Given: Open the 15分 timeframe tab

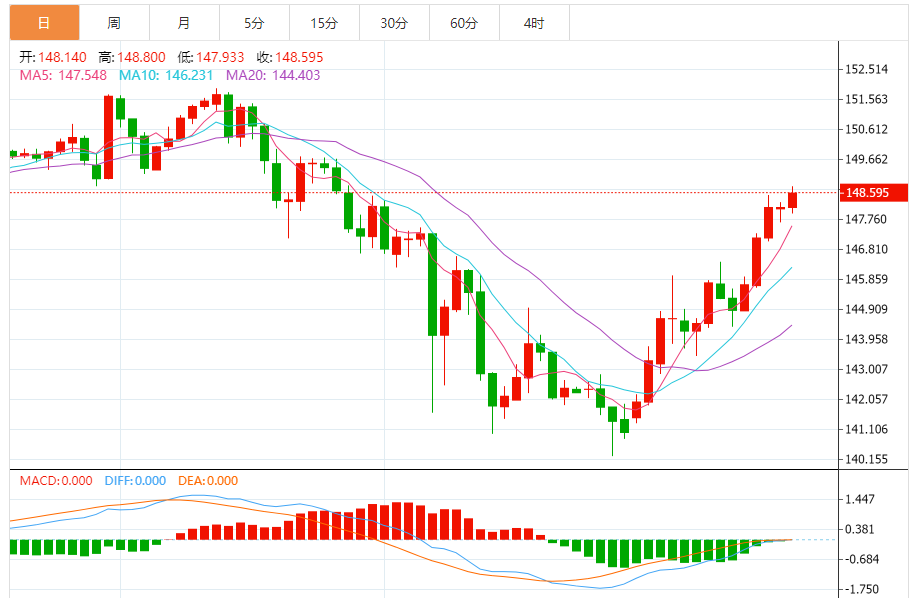Looking at the screenshot, I should [x=324, y=23].
